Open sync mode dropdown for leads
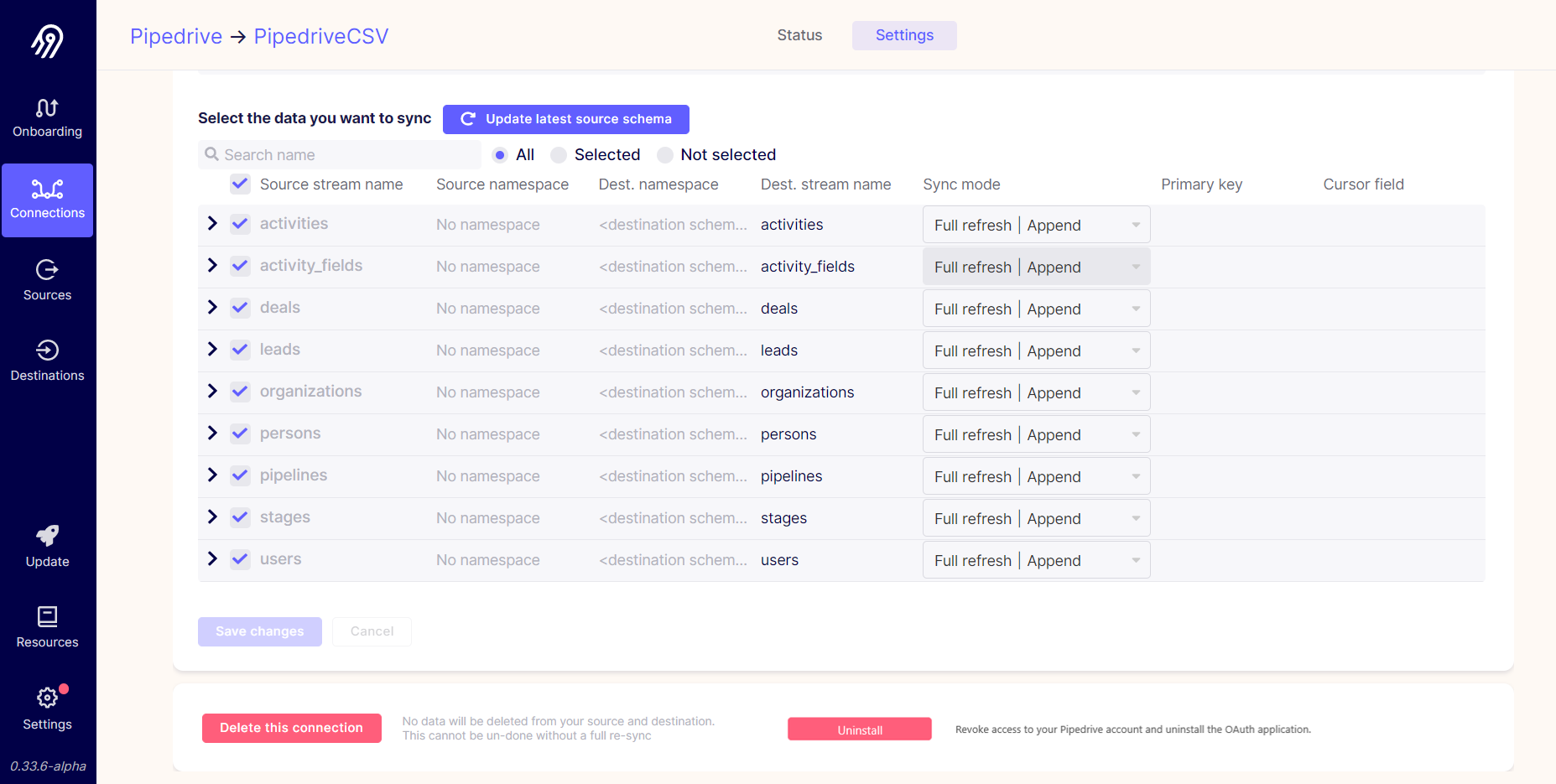1556x784 pixels. [x=1036, y=350]
